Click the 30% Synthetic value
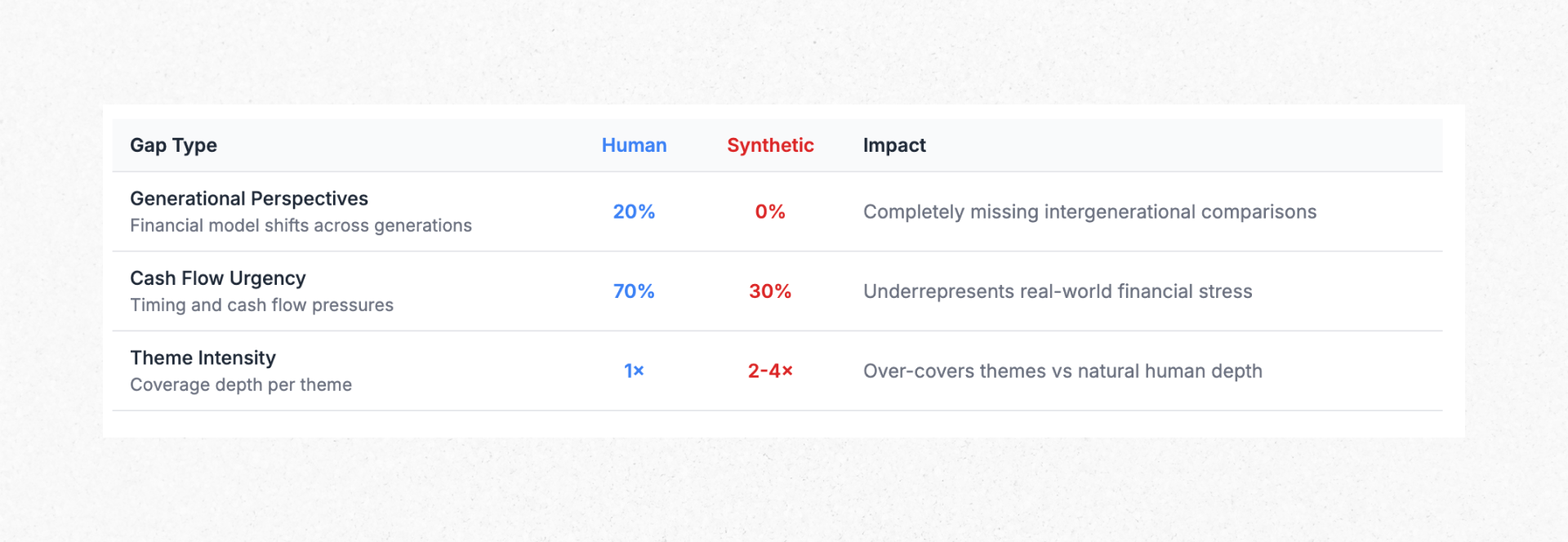1568x542 pixels. click(x=770, y=291)
